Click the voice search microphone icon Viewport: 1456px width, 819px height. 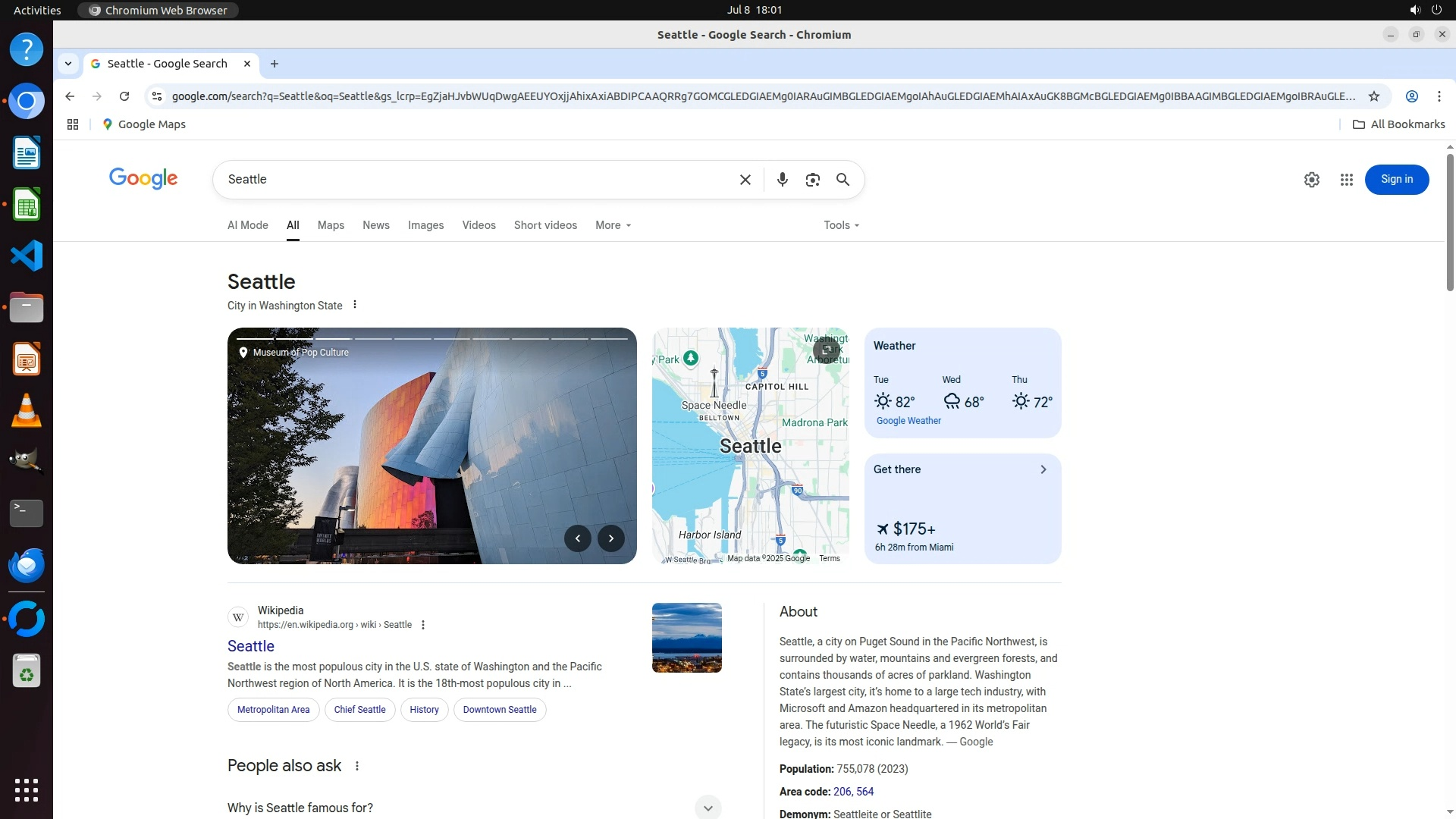[782, 180]
